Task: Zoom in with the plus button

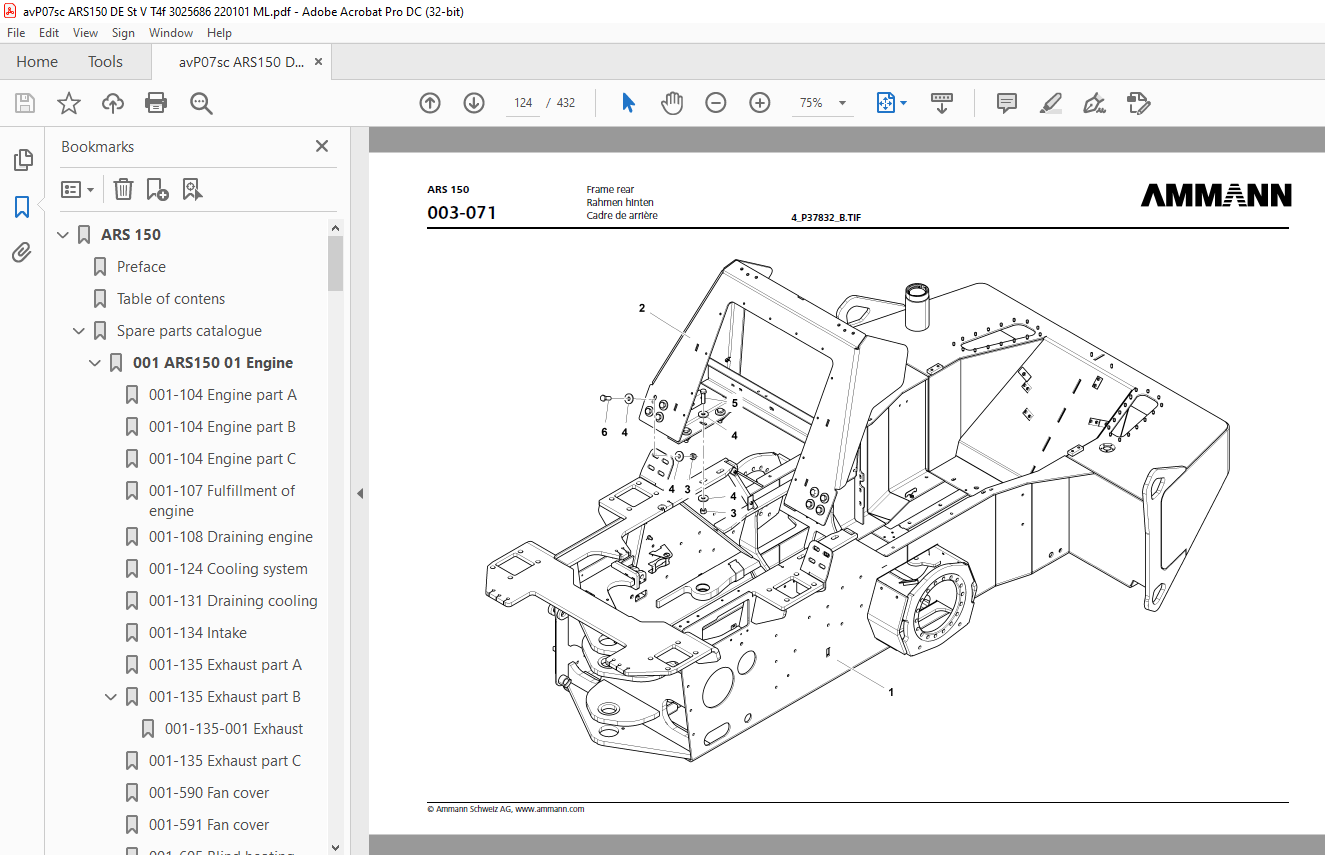Action: 760,103
